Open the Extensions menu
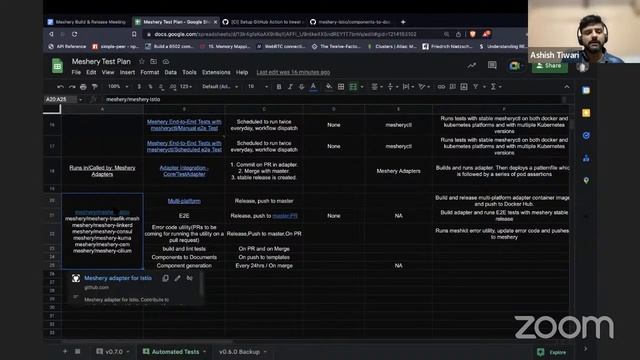This screenshot has width=640, height=360. (x=216, y=72)
